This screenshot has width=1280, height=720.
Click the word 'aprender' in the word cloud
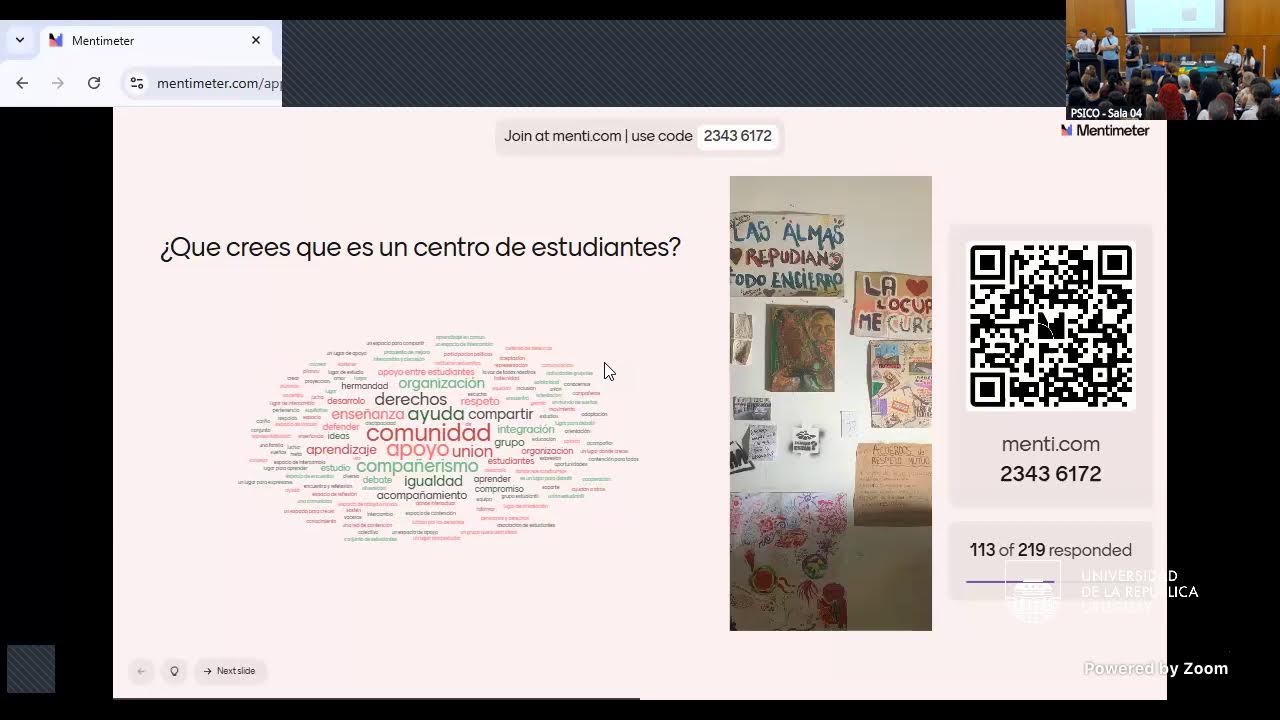pos(492,479)
